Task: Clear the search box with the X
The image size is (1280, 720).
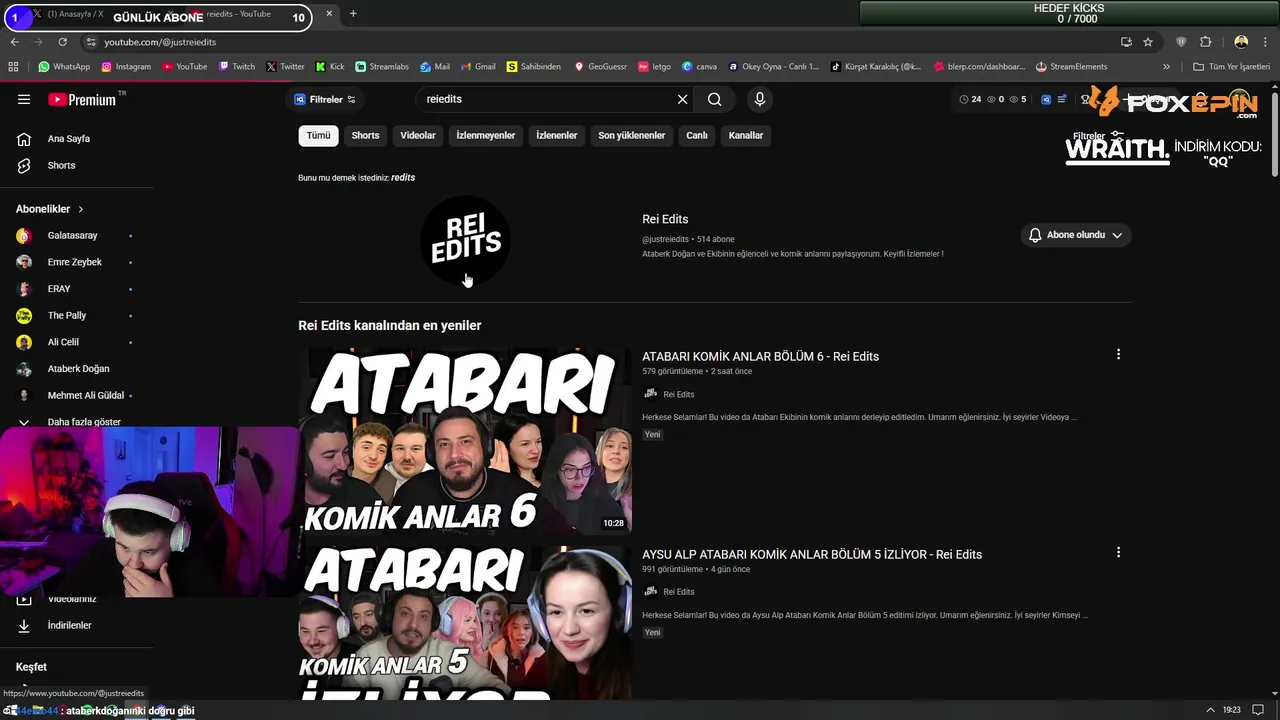Action: [682, 99]
